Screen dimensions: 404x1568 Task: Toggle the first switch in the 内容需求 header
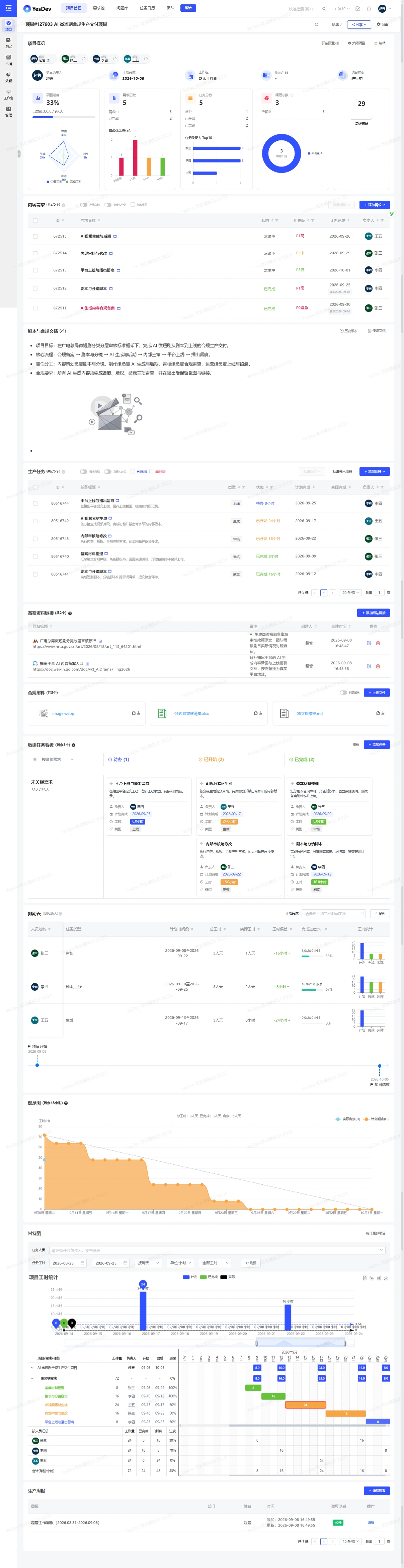83,204
